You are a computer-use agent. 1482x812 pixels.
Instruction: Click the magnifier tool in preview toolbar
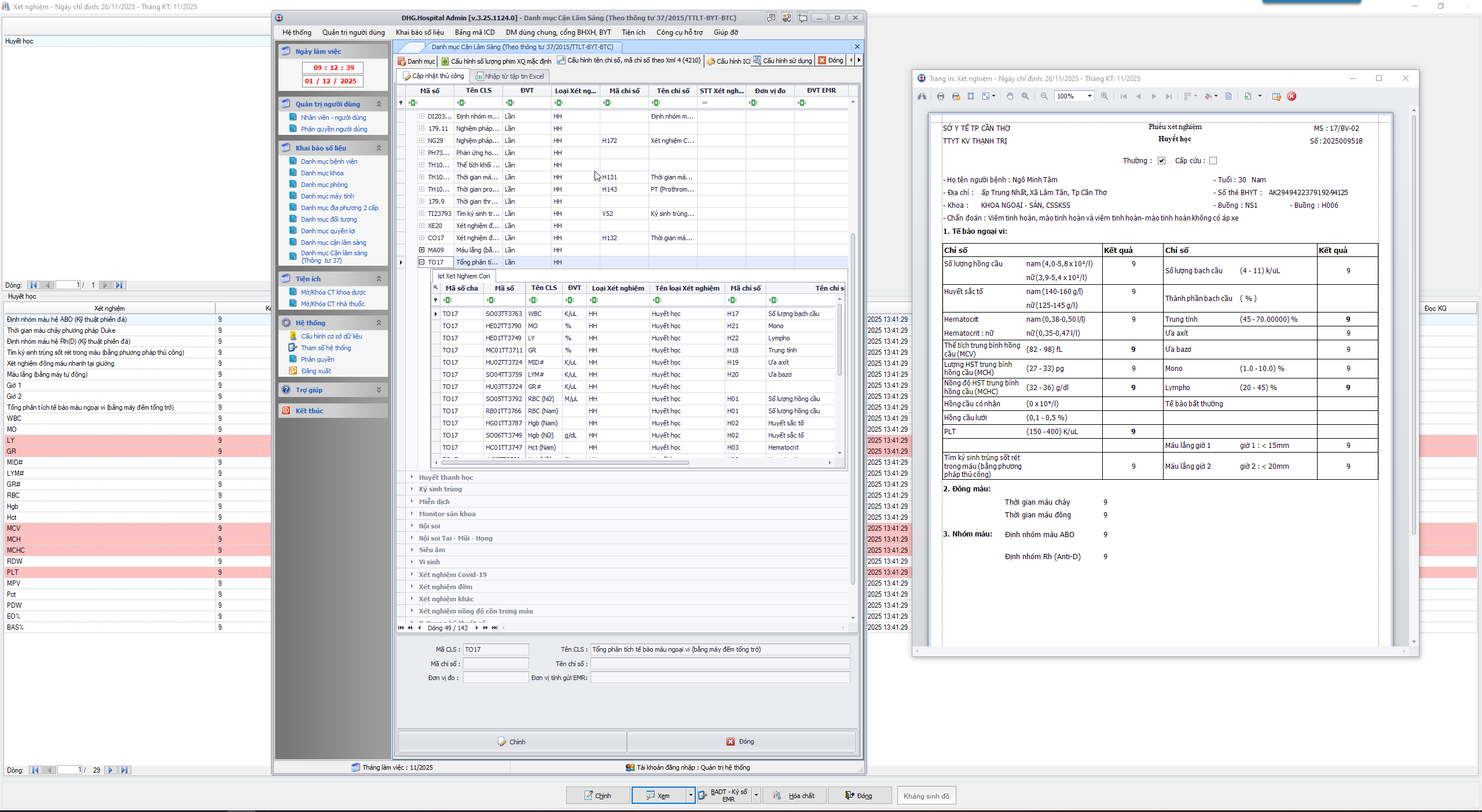1025,96
